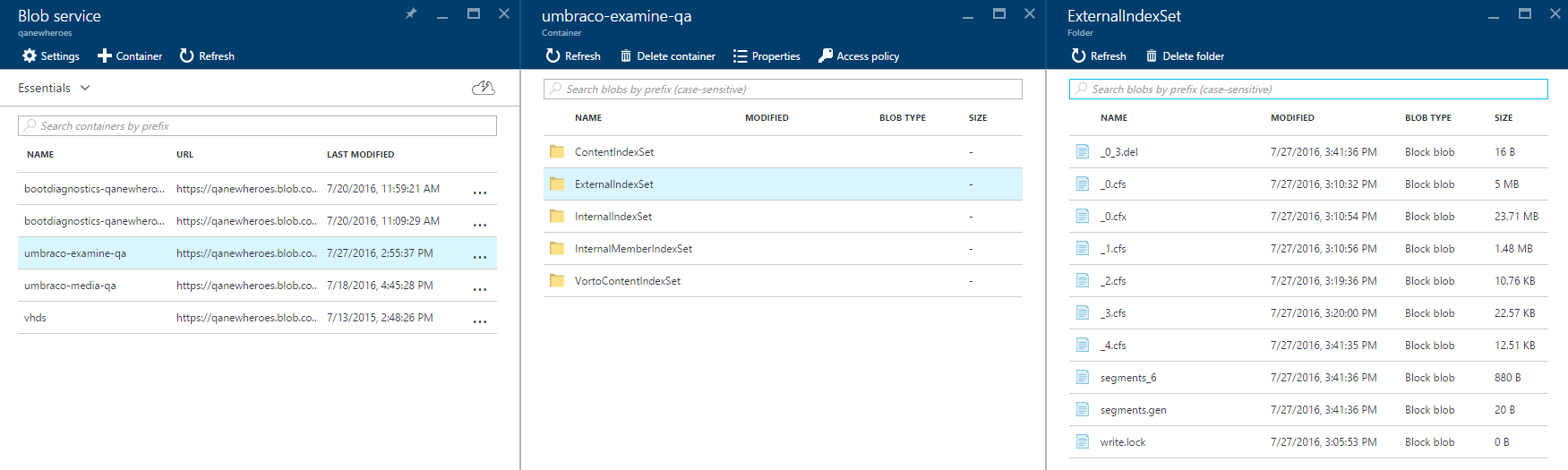This screenshot has width=1568, height=470.
Task: Select the write.lock blob name
Action: (x=1123, y=442)
